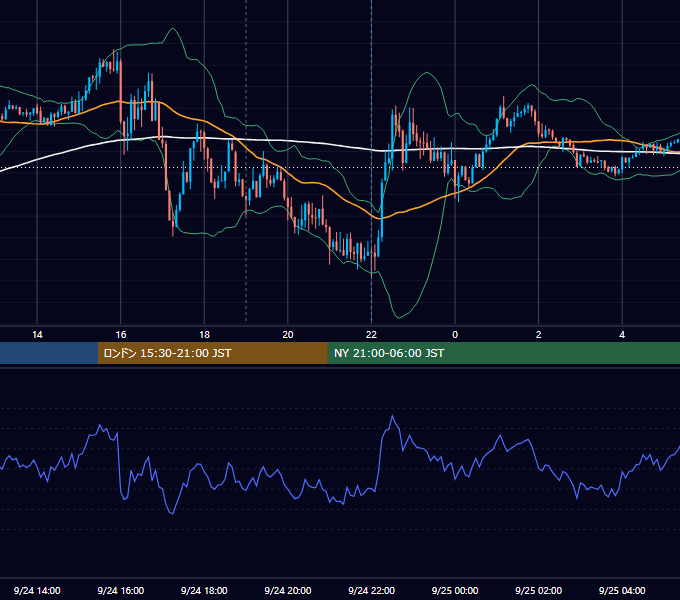Click the NY 21:00-06:00 JST session bar
Image resolution: width=680 pixels, height=600 pixels.
[503, 353]
